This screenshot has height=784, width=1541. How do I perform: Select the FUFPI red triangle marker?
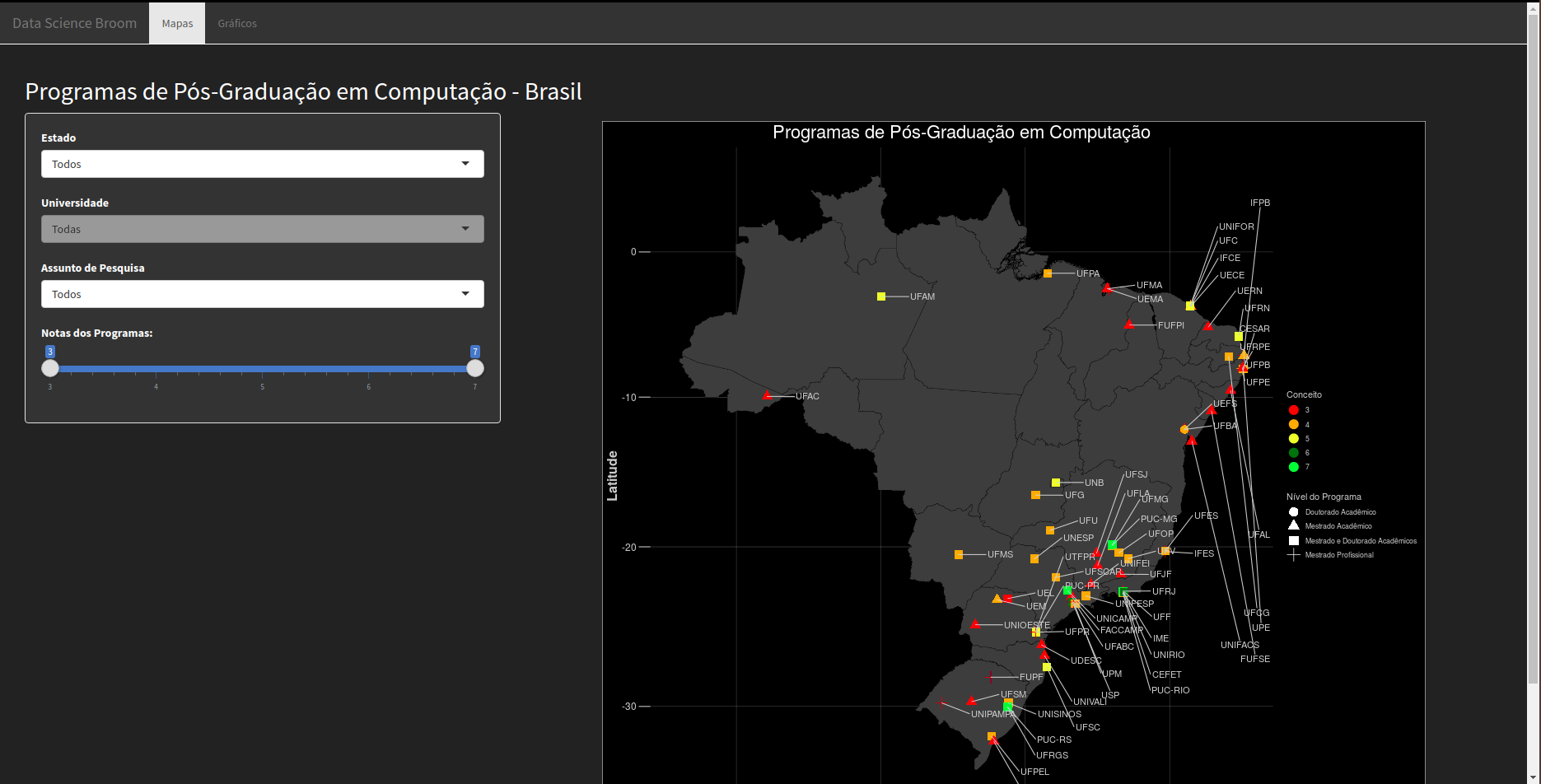coord(1128,326)
